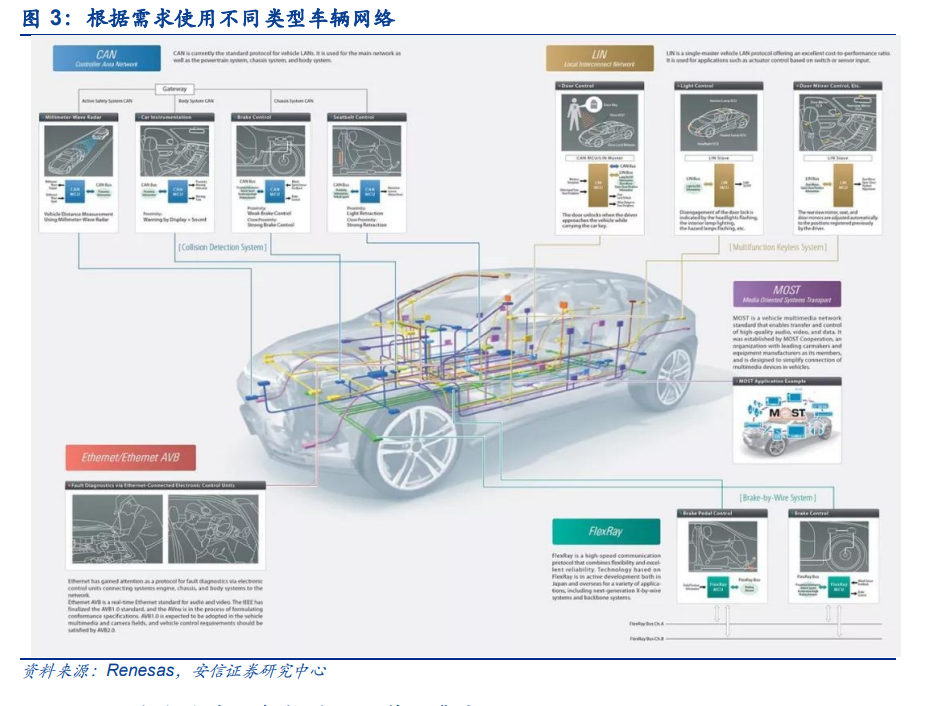Image resolution: width=944 pixels, height=706 pixels.
Task: Click the Fault Diagnostics via Ethernet header bar
Action: [x=165, y=485]
